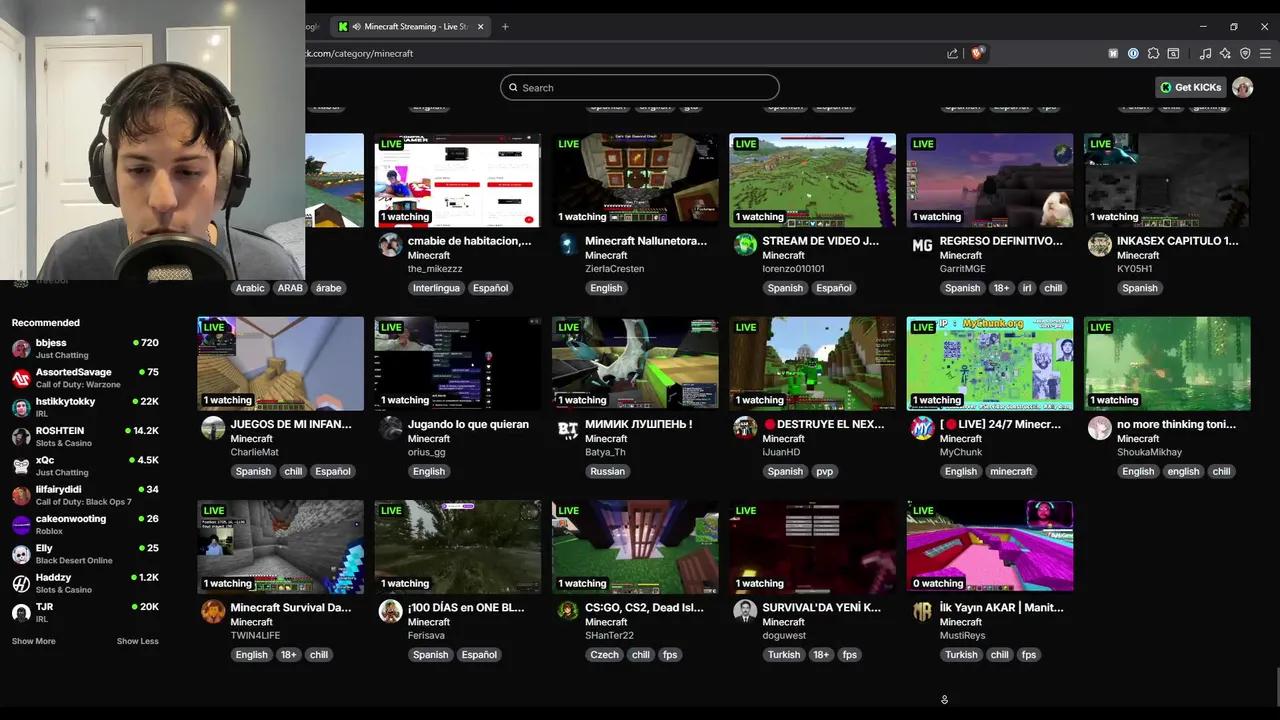Screen dimensions: 1280x720
Task: Click the 1Password extension icon
Action: coord(1133,53)
